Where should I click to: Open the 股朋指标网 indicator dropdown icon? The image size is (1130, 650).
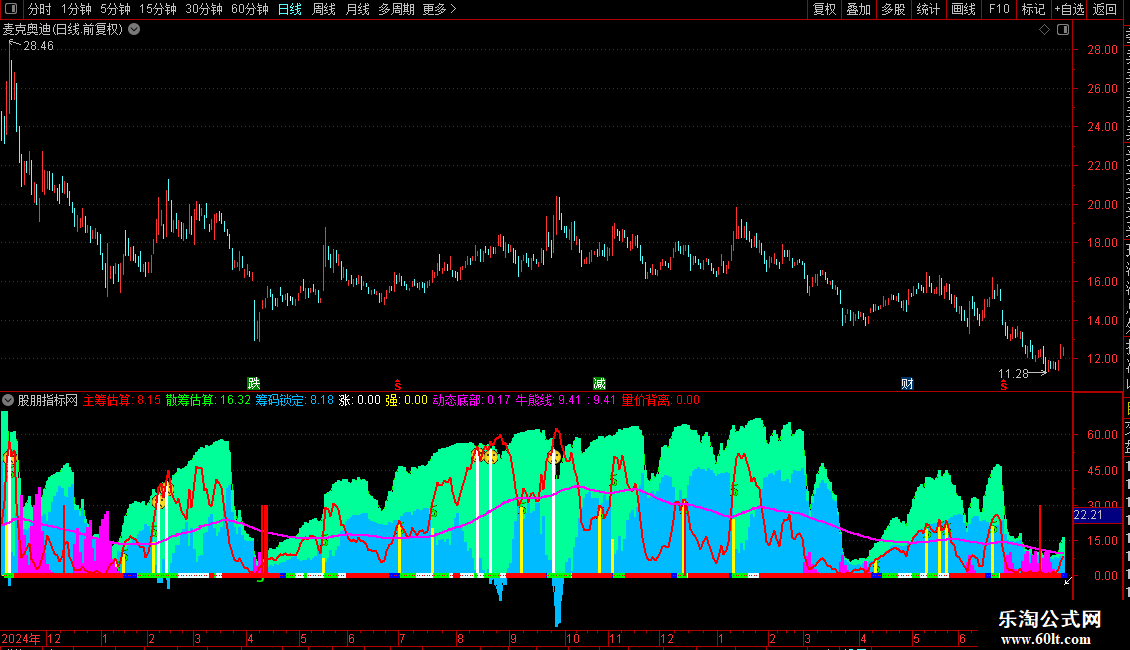point(8,400)
